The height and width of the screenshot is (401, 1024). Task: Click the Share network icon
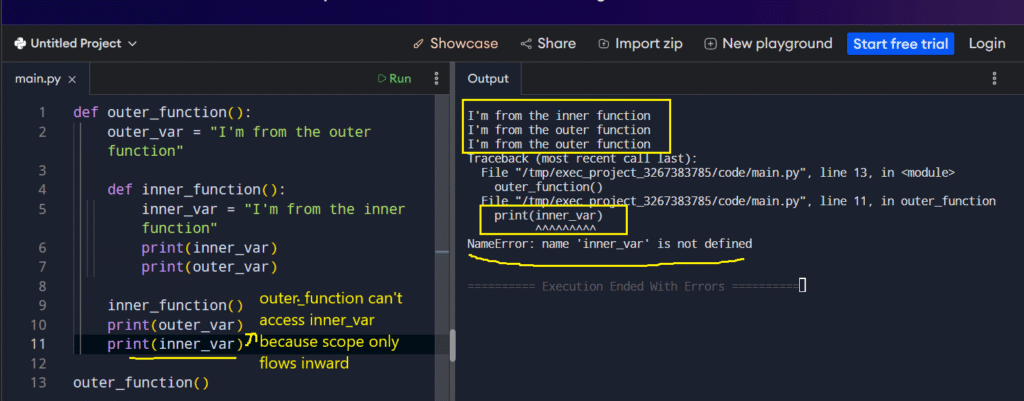[526, 44]
